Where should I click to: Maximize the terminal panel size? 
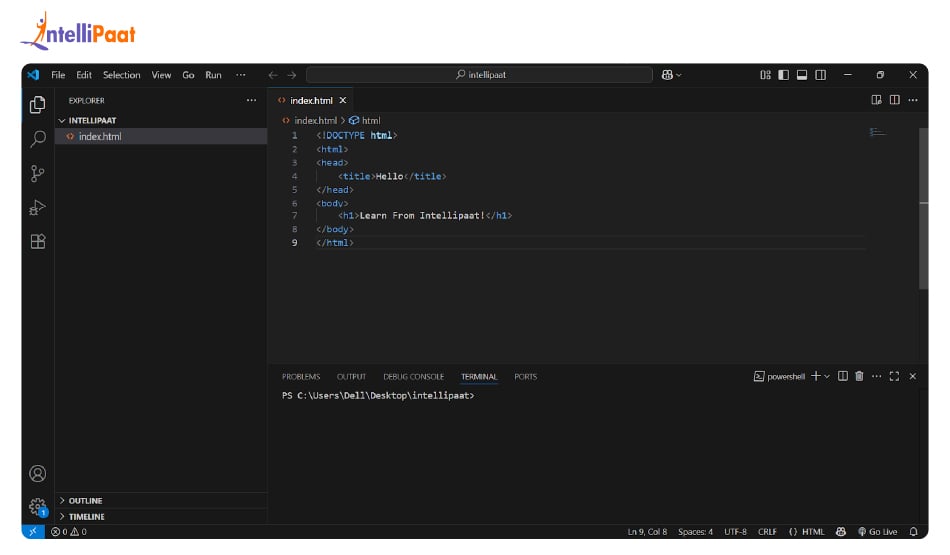tap(894, 376)
